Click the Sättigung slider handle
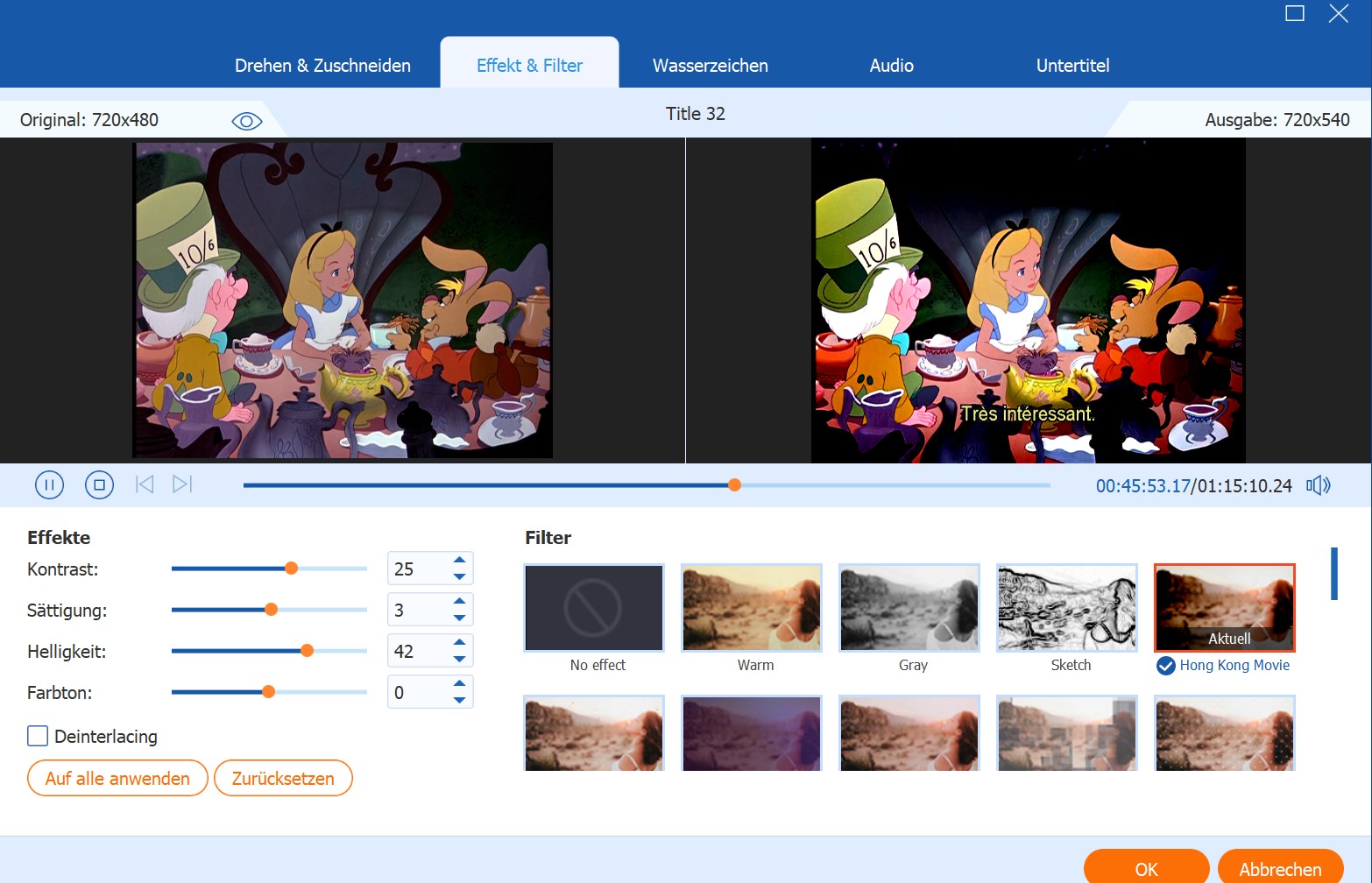The width and height of the screenshot is (1372, 883). [x=271, y=610]
